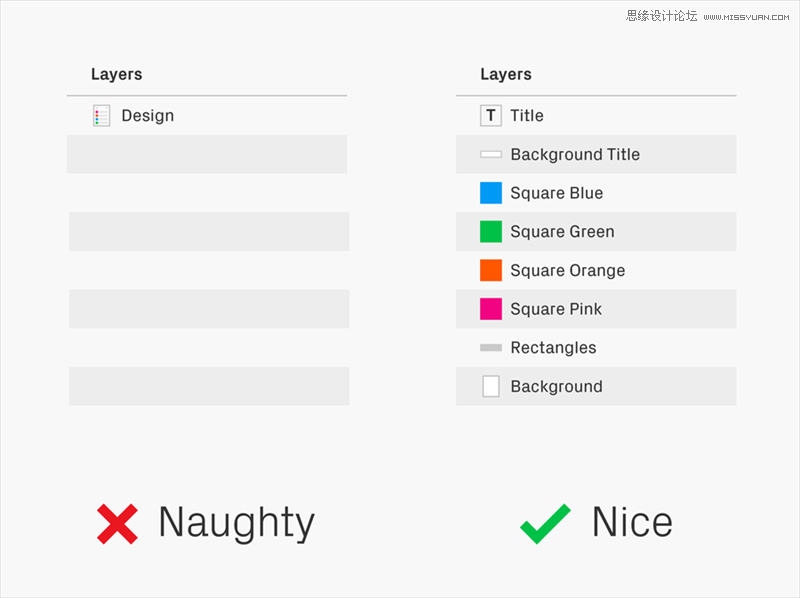This screenshot has height=598, width=800.
Task: Select the blue Square Blue swatch
Action: (491, 193)
